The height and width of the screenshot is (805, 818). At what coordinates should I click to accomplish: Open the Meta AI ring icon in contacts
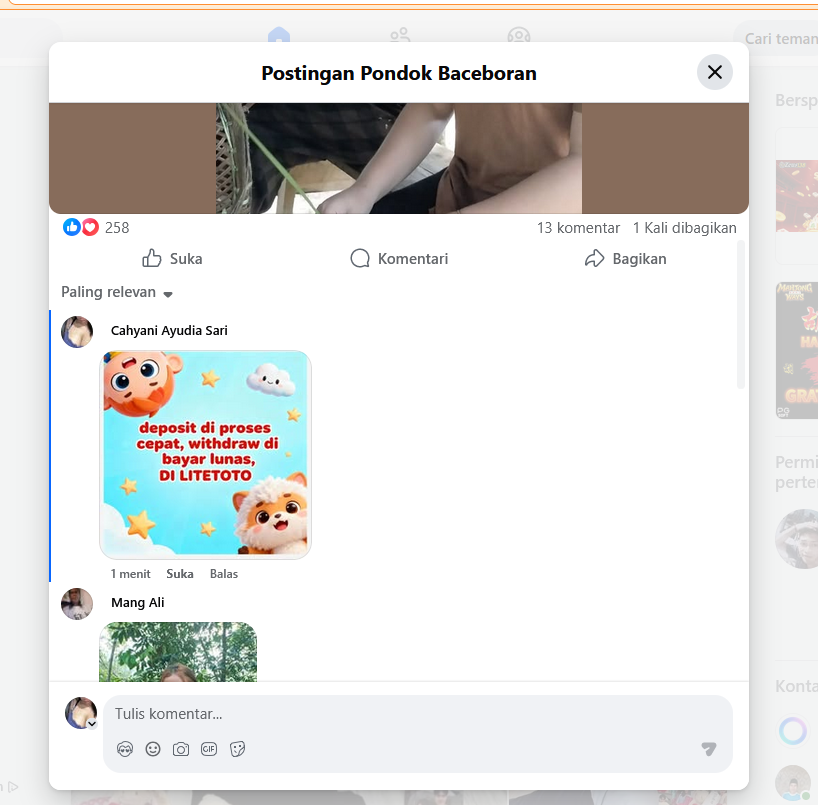pos(793,731)
